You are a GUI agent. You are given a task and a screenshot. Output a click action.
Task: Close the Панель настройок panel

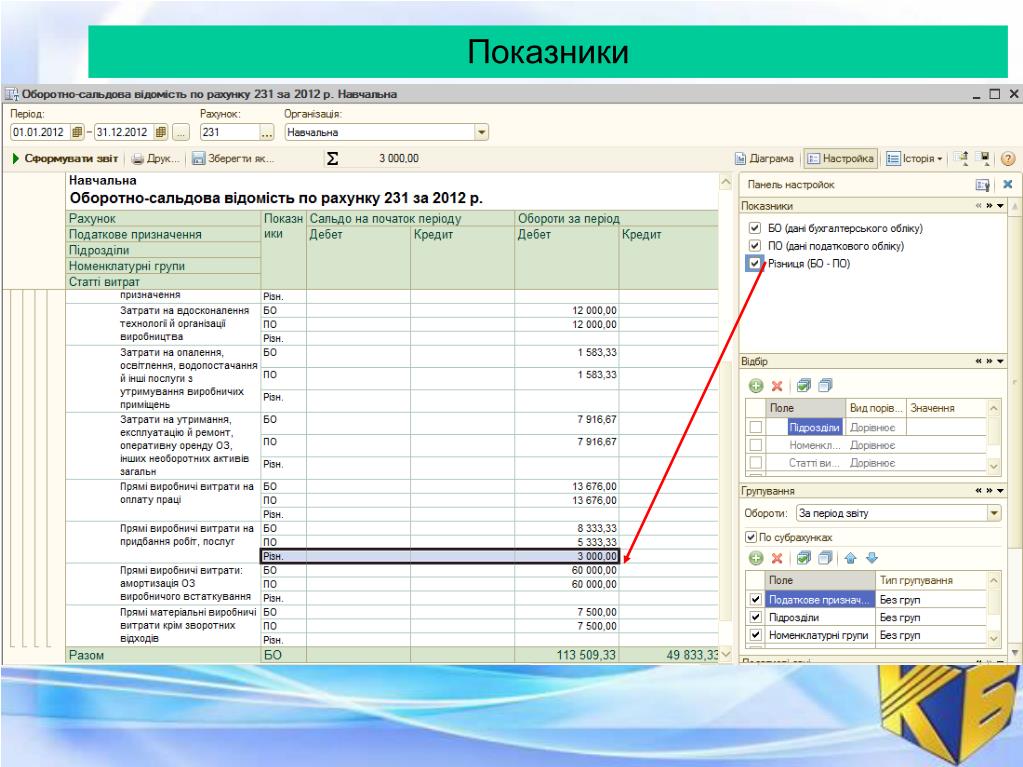(1007, 185)
